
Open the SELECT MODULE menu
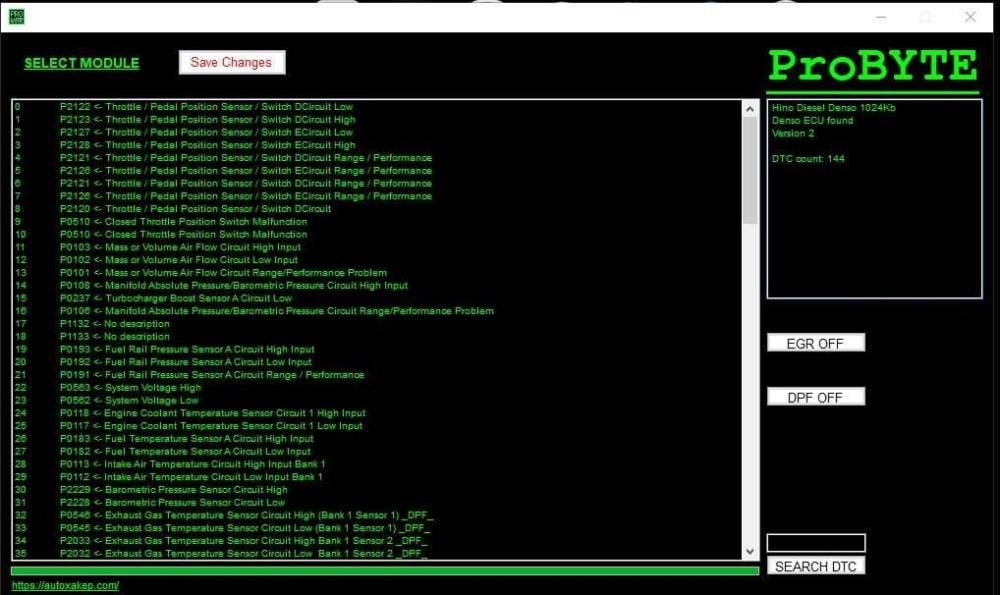point(80,62)
